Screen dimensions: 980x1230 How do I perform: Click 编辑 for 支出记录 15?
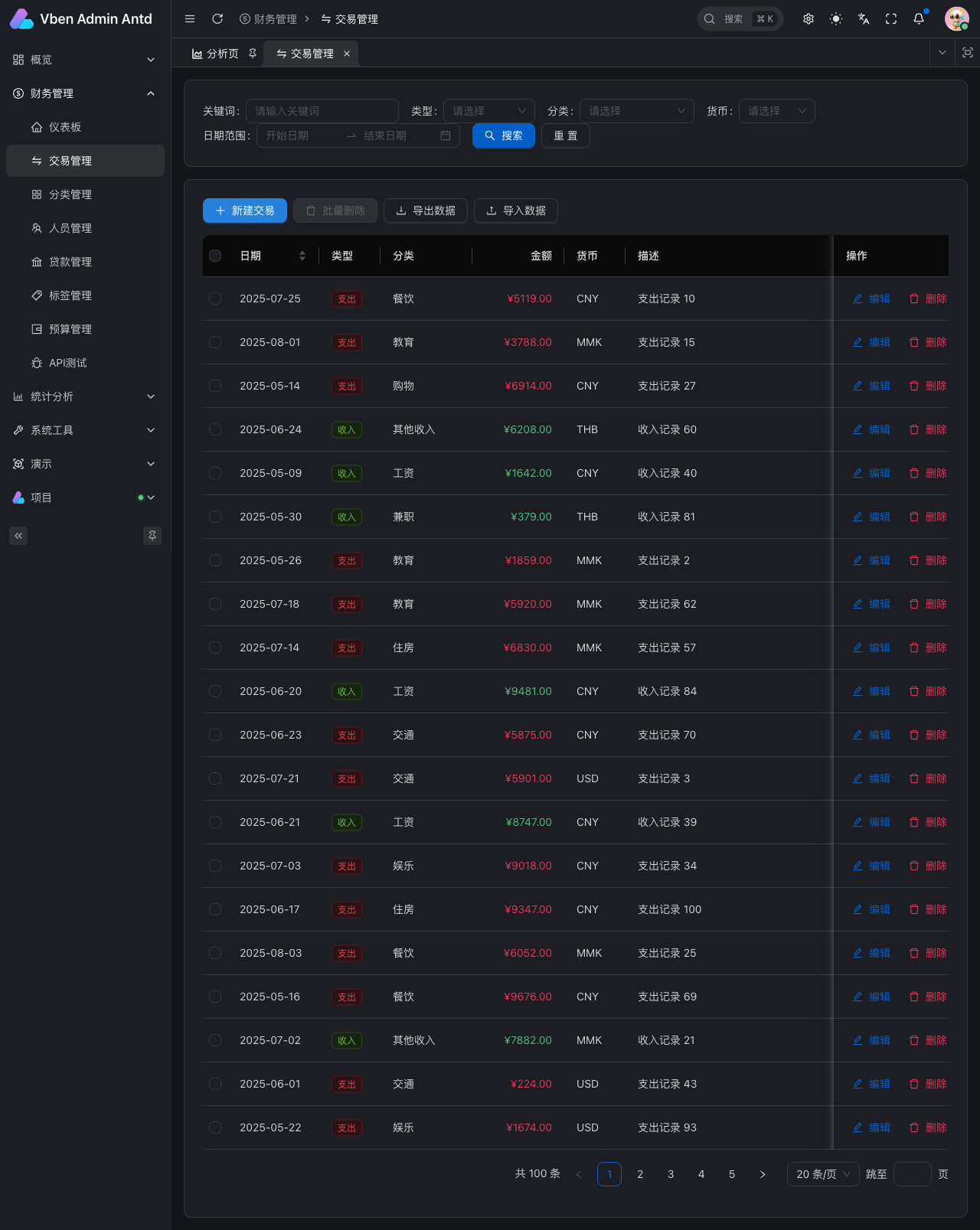pos(871,342)
